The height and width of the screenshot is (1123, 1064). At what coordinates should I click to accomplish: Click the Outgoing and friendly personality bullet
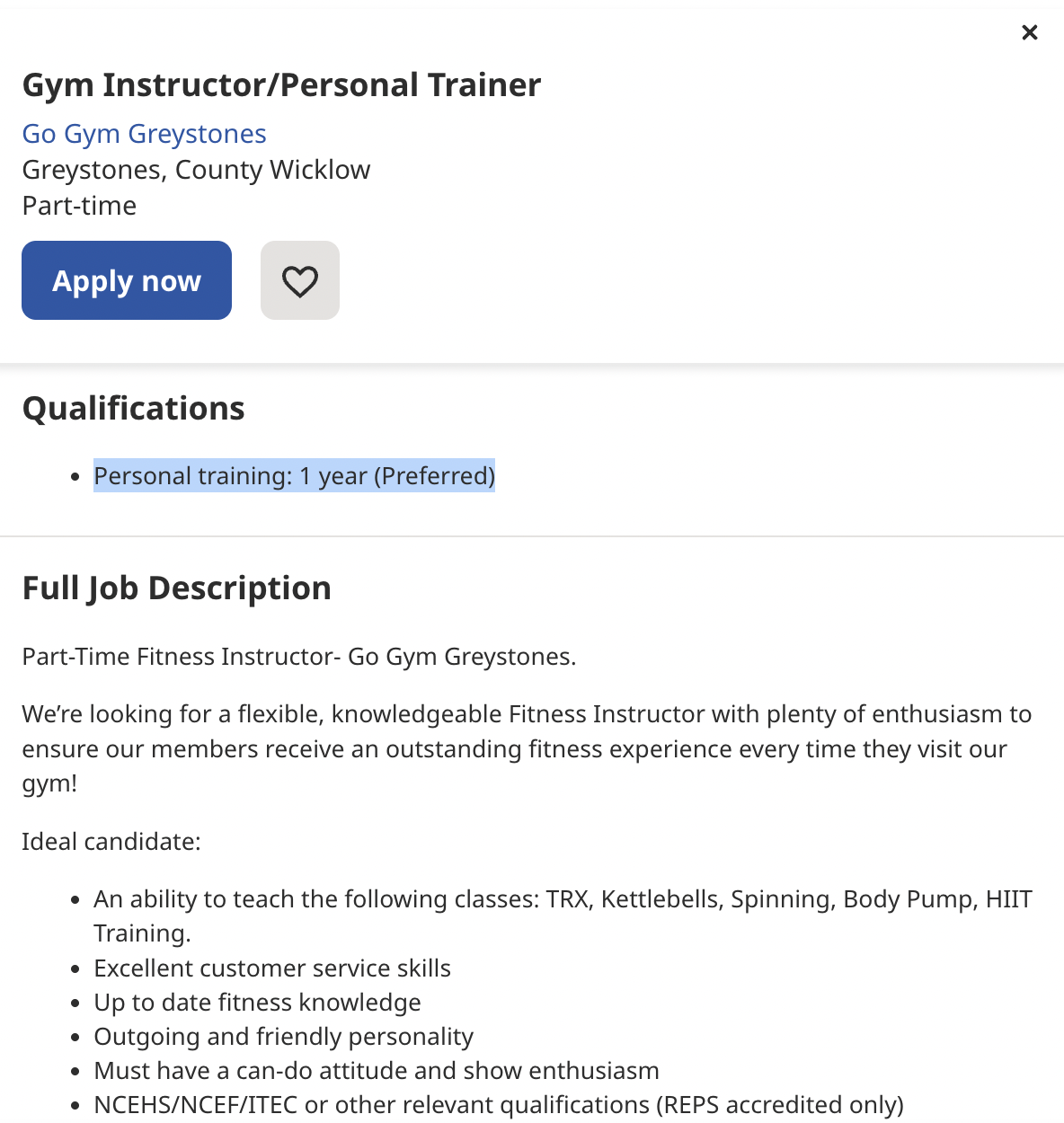click(x=283, y=1036)
